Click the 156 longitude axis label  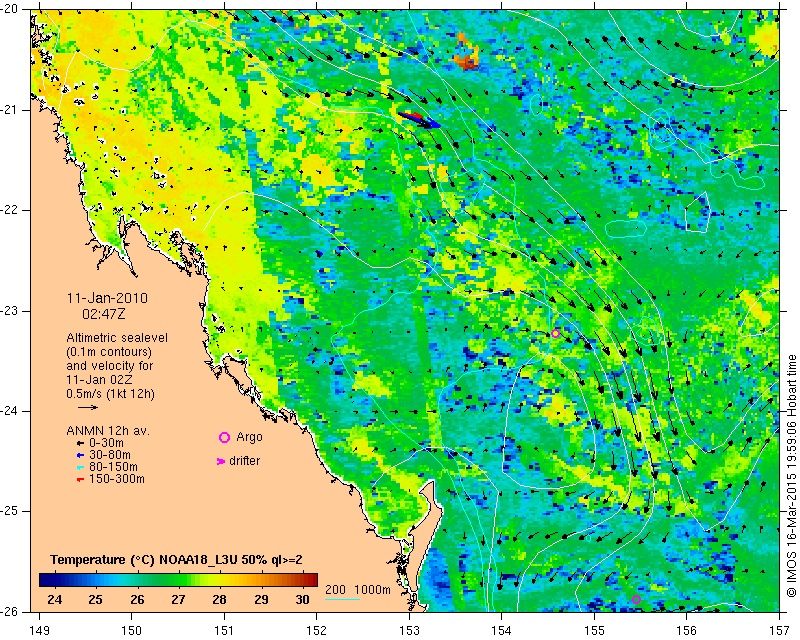[687, 630]
